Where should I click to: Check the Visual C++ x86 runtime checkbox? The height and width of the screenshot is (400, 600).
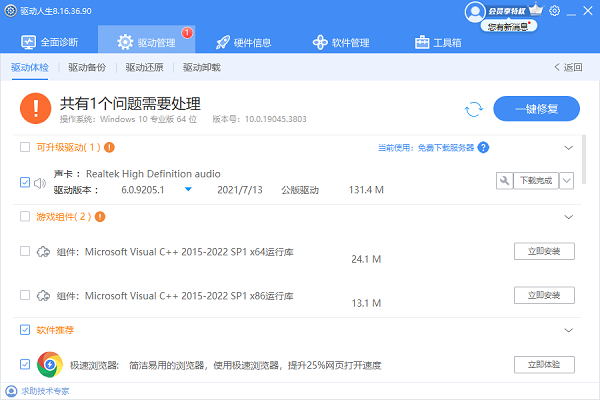click(x=25, y=295)
